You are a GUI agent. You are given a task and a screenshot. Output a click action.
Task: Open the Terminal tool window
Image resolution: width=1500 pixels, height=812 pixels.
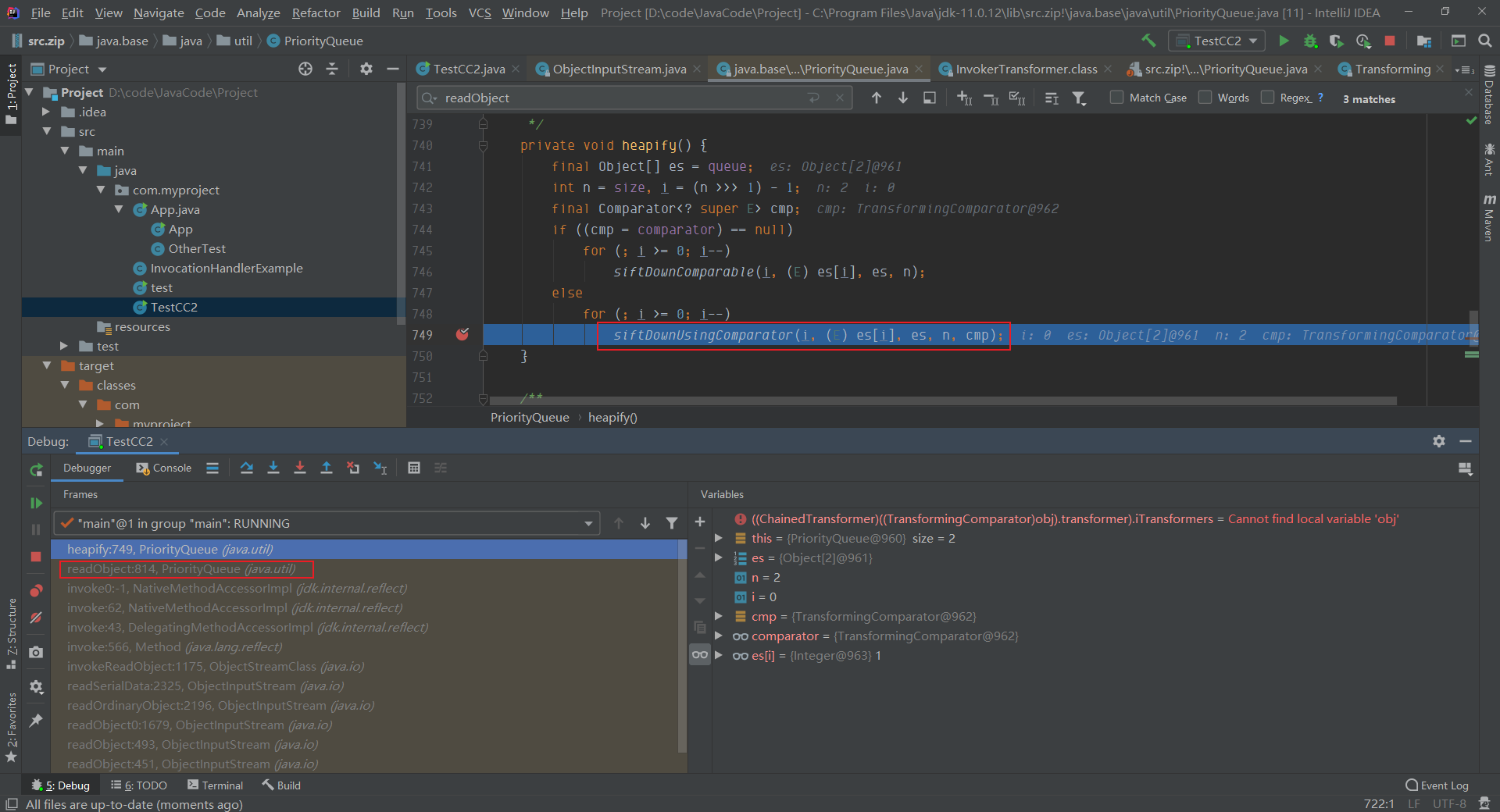pos(216,785)
